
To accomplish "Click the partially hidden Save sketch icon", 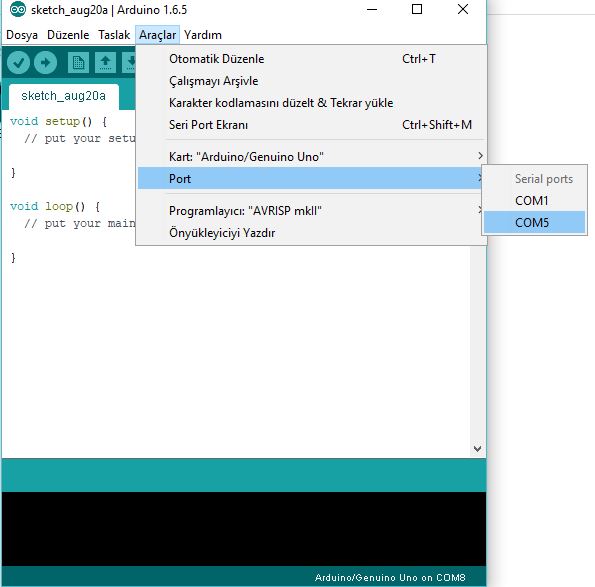I will tap(129, 62).
